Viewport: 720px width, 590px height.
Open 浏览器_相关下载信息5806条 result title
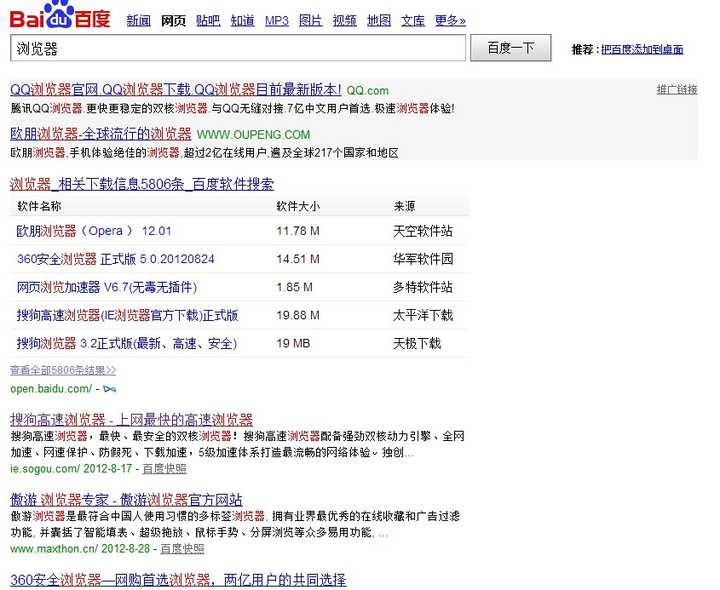pos(142,184)
